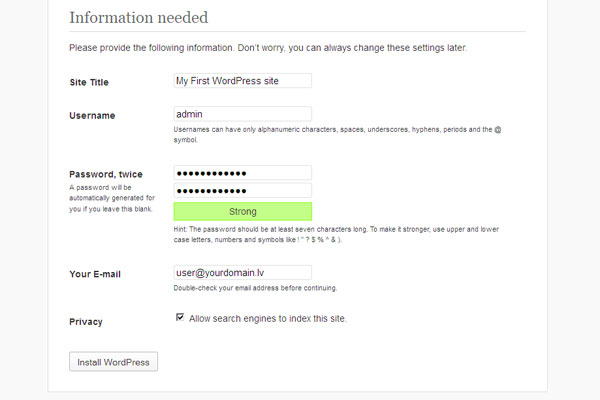Click the Please provide the following information text
Image resolution: width=600 pixels, height=400 pixels.
(x=268, y=48)
